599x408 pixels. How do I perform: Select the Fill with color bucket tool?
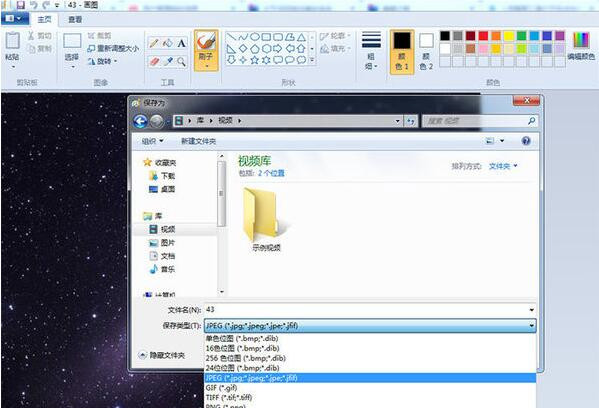click(x=167, y=43)
